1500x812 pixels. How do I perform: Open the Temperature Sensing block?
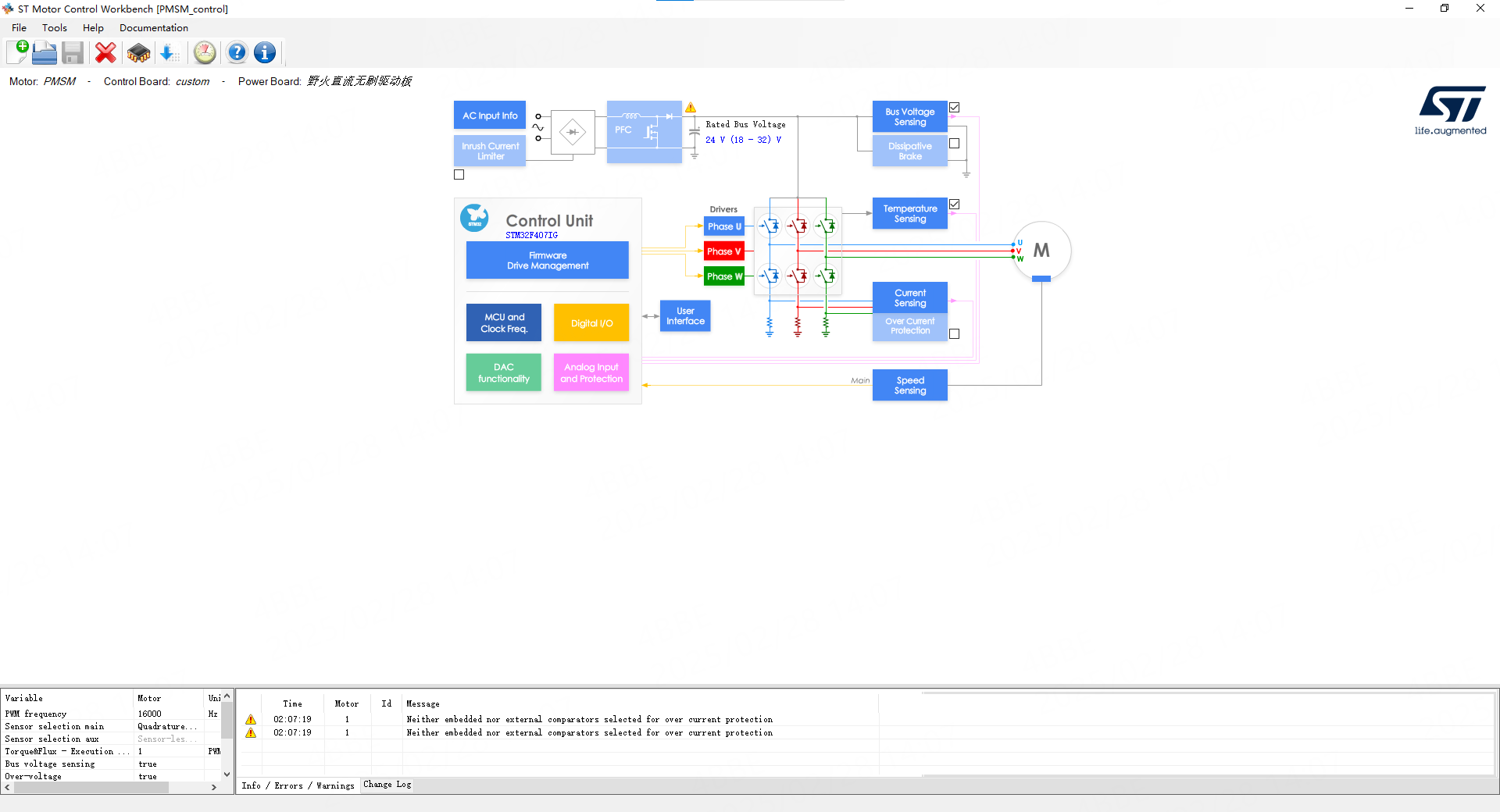[910, 213]
